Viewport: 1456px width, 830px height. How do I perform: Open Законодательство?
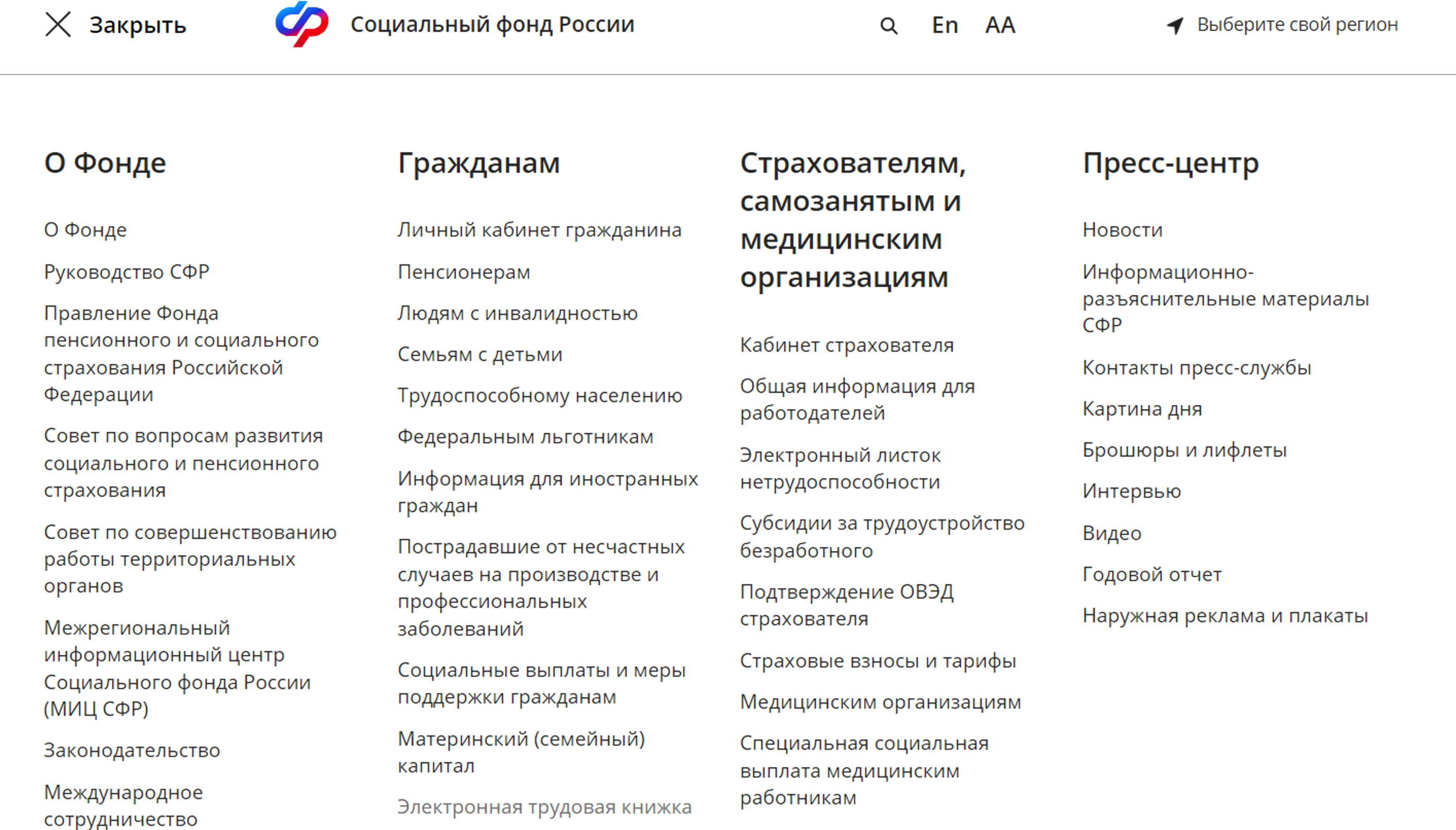(x=132, y=750)
